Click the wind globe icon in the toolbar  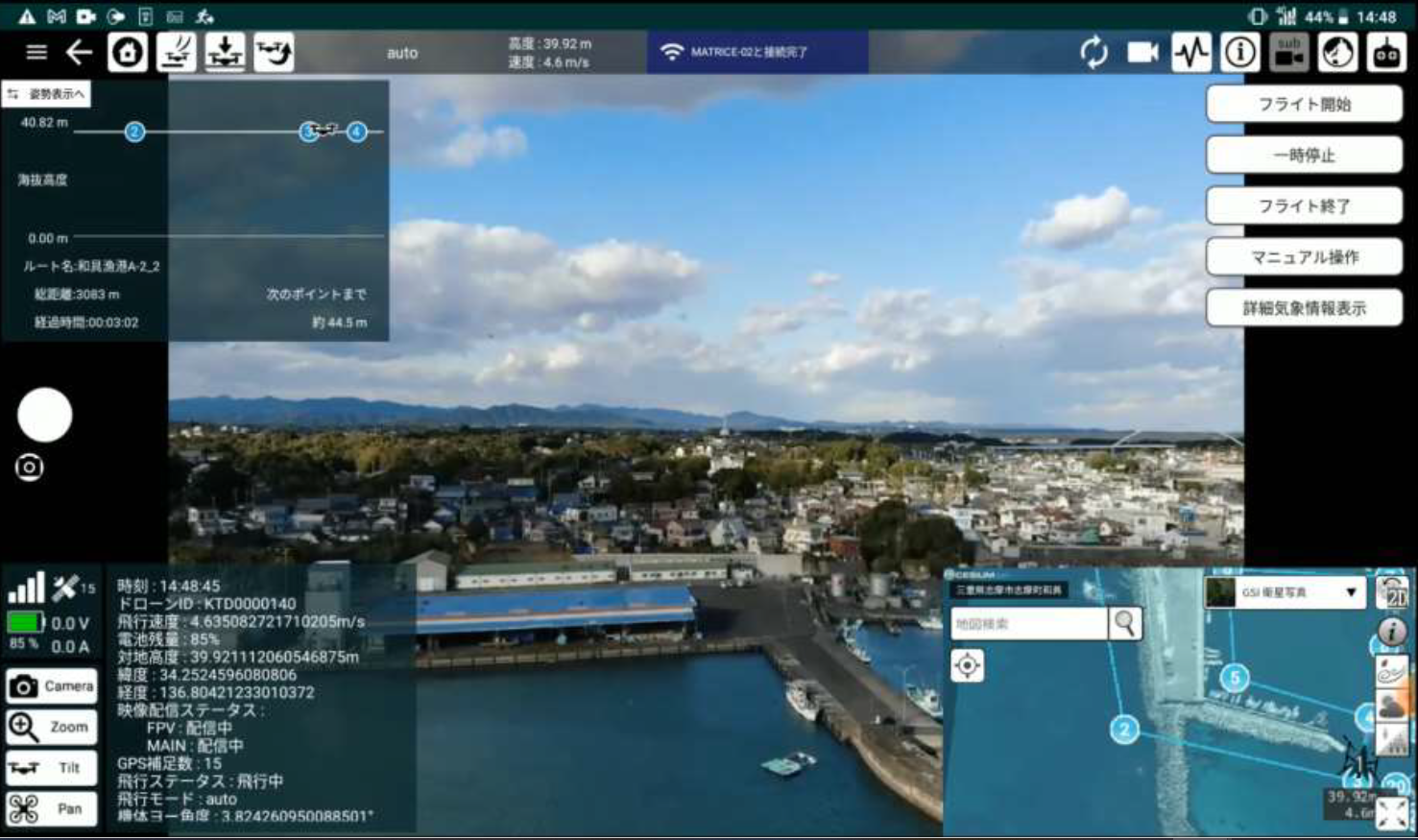point(1337,52)
